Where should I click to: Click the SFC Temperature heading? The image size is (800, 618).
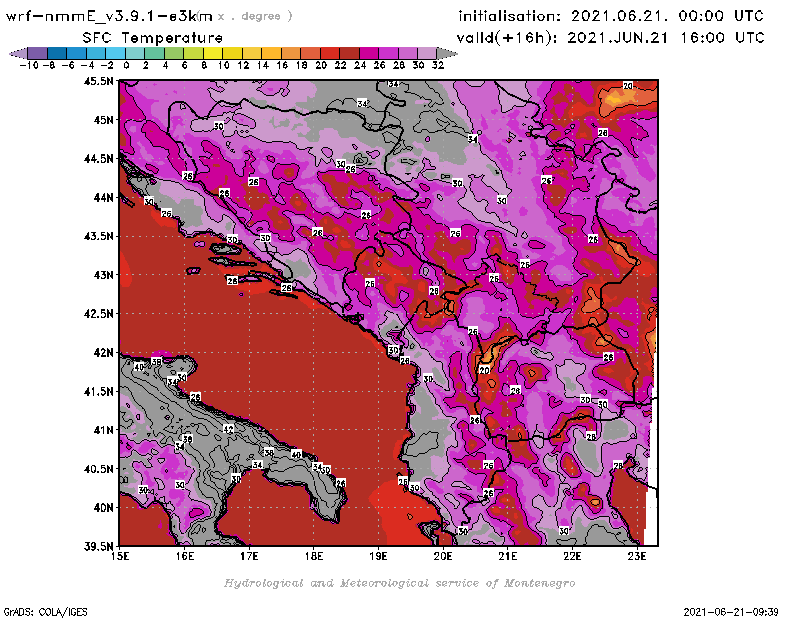[152, 38]
